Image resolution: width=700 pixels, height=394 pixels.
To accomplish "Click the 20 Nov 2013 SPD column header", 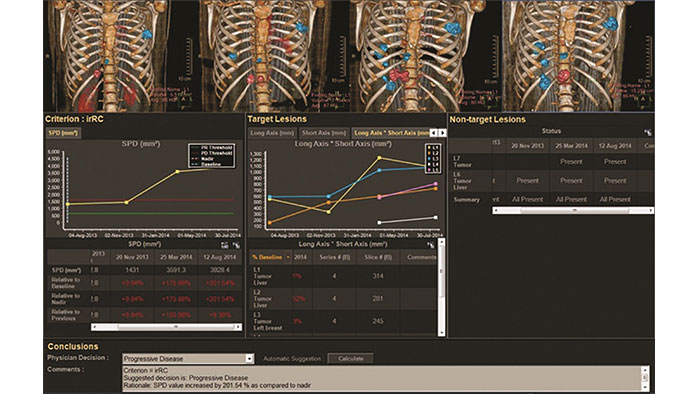I will tap(132, 257).
